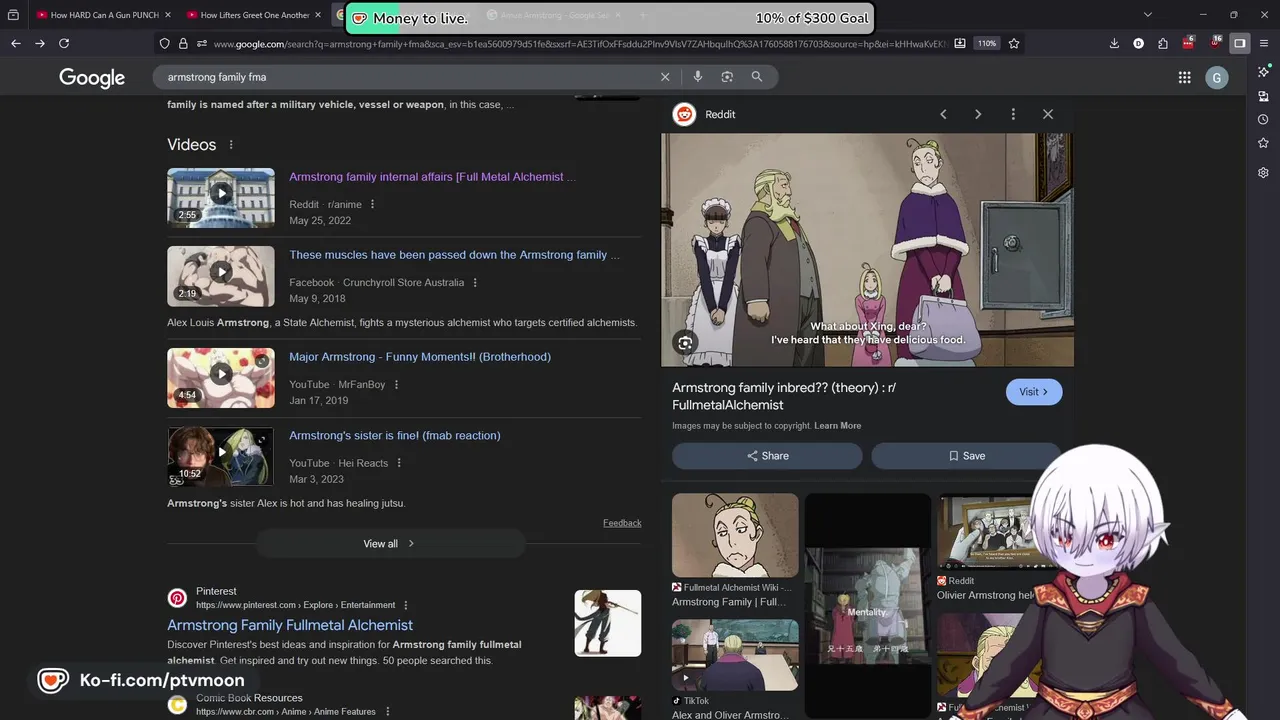Submit search with the magnifier icon
Screen dimensions: 1280x720
tap(757, 76)
